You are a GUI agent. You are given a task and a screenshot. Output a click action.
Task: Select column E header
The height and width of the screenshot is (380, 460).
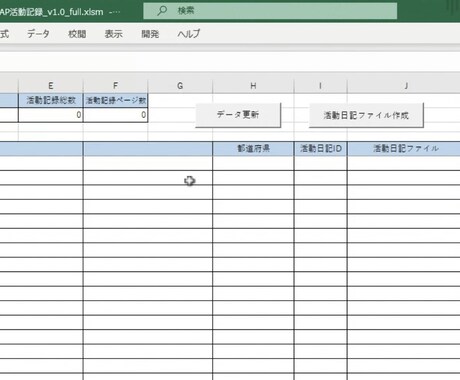pos(51,86)
